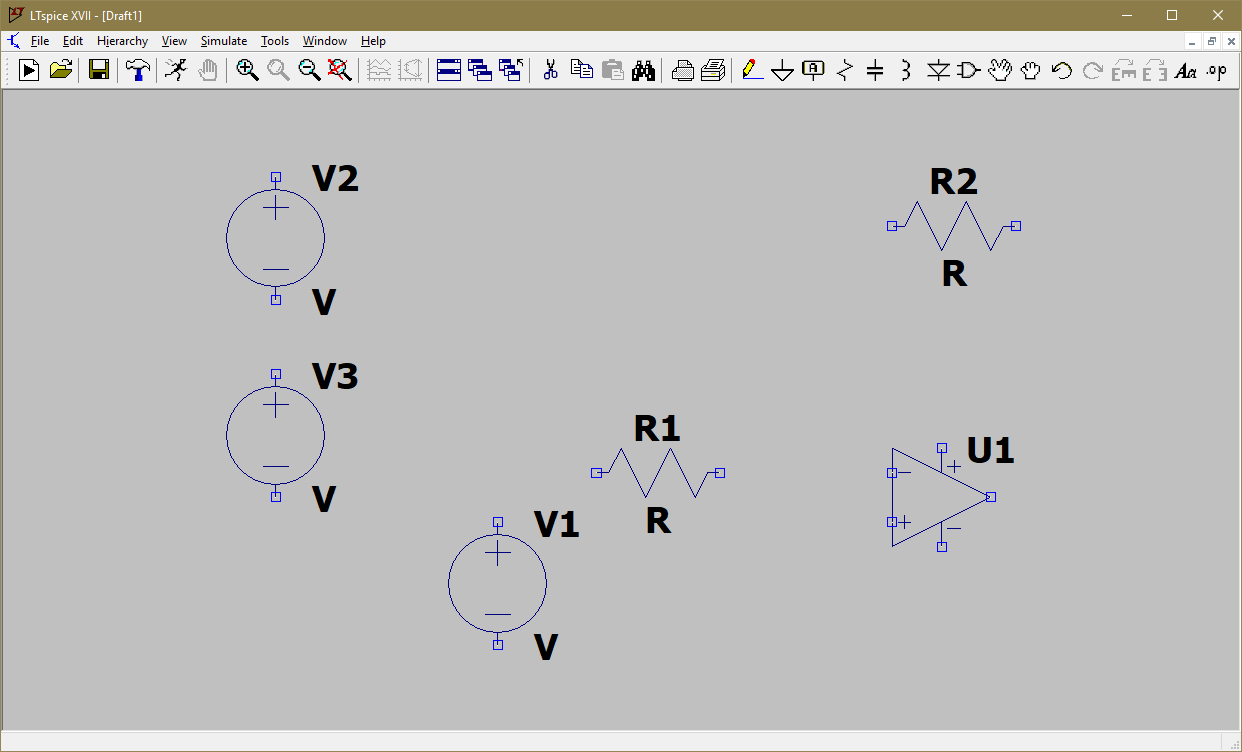1242x752 pixels.
Task: Click the scissors Cut tool
Action: pos(550,70)
